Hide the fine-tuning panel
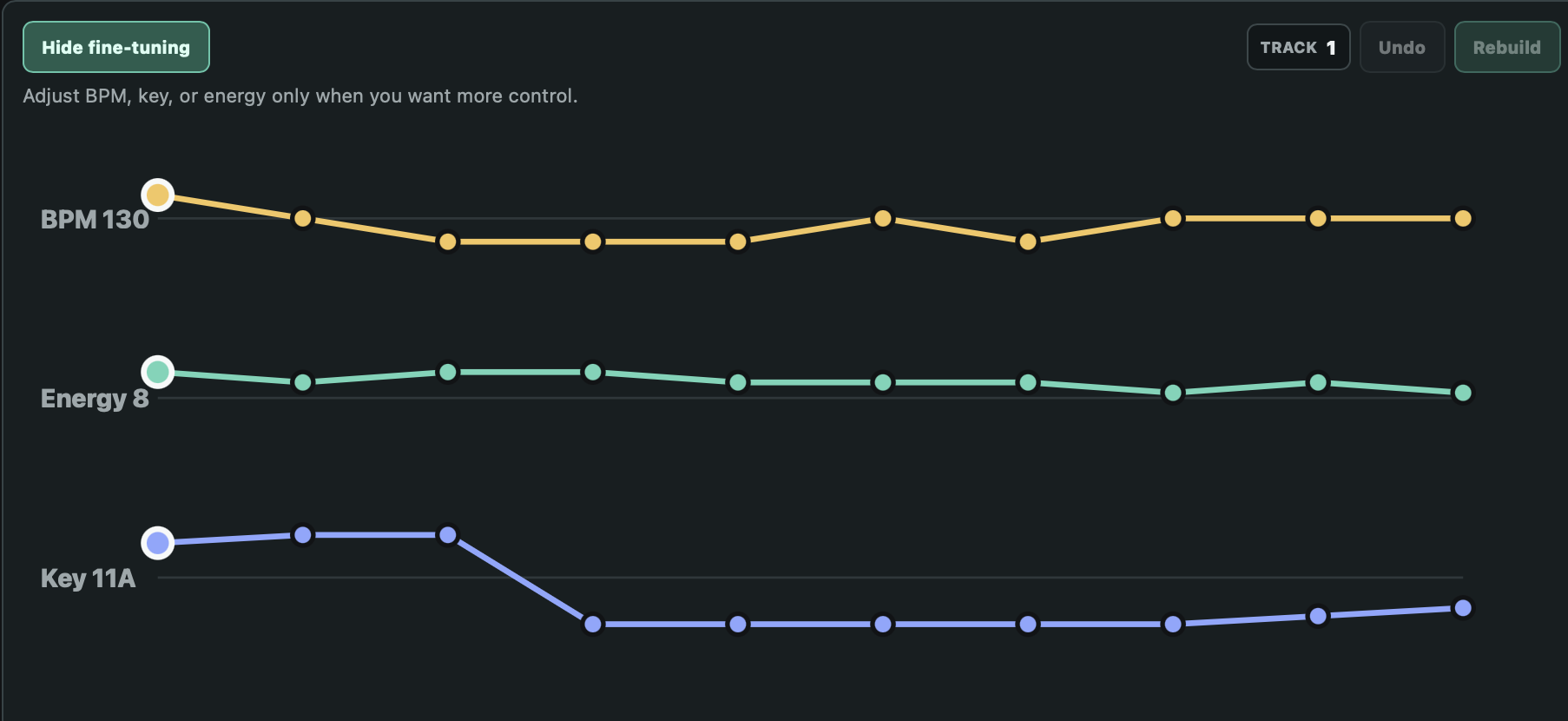1568x721 pixels. click(115, 47)
